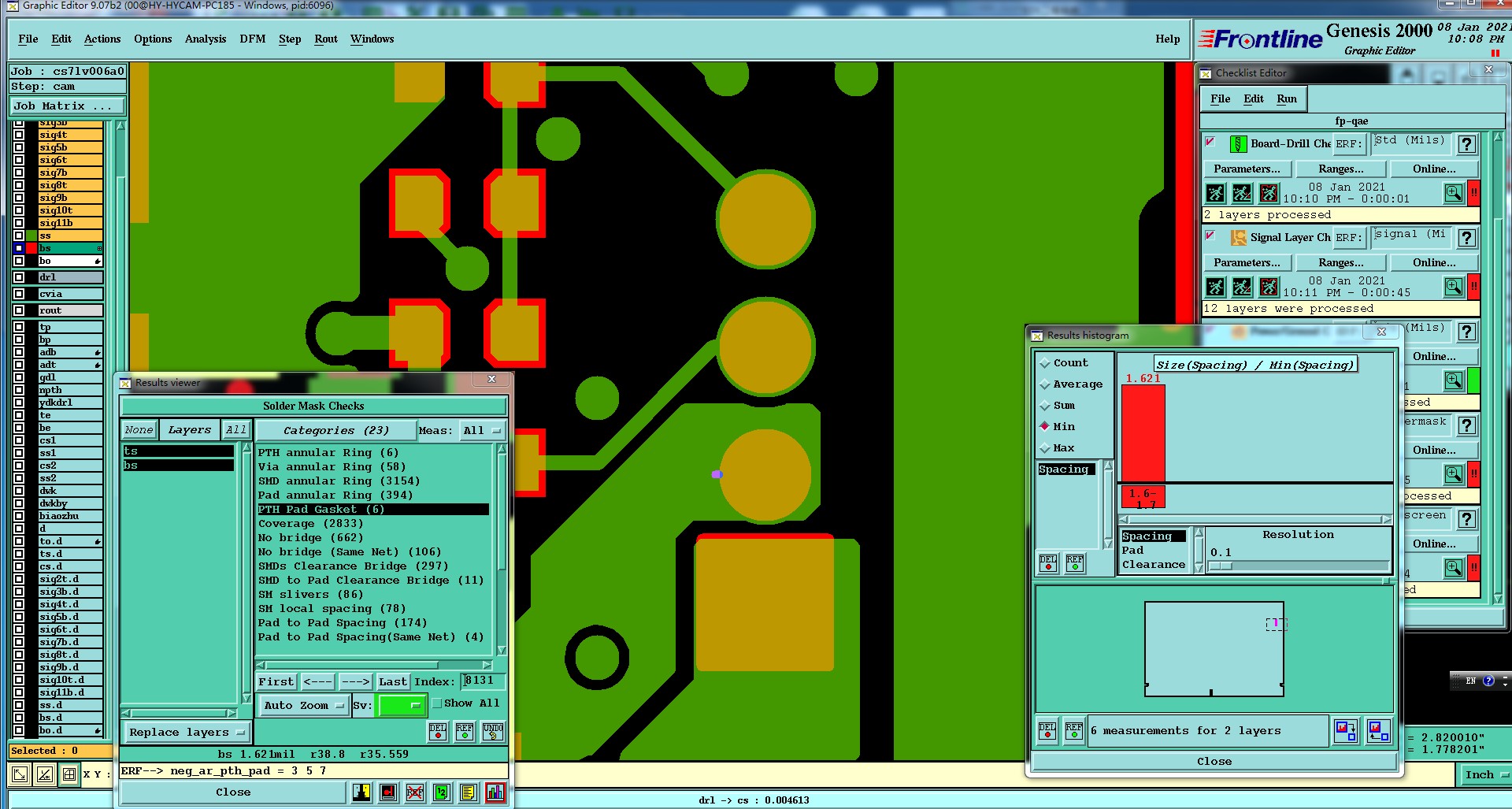Go to next result with ---> button

pyautogui.click(x=355, y=682)
